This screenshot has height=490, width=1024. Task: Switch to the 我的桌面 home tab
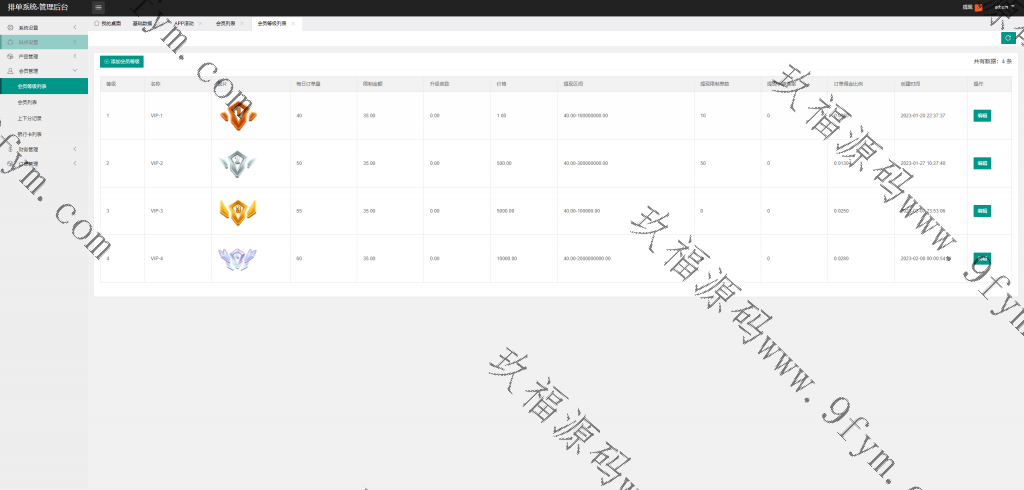(108, 22)
